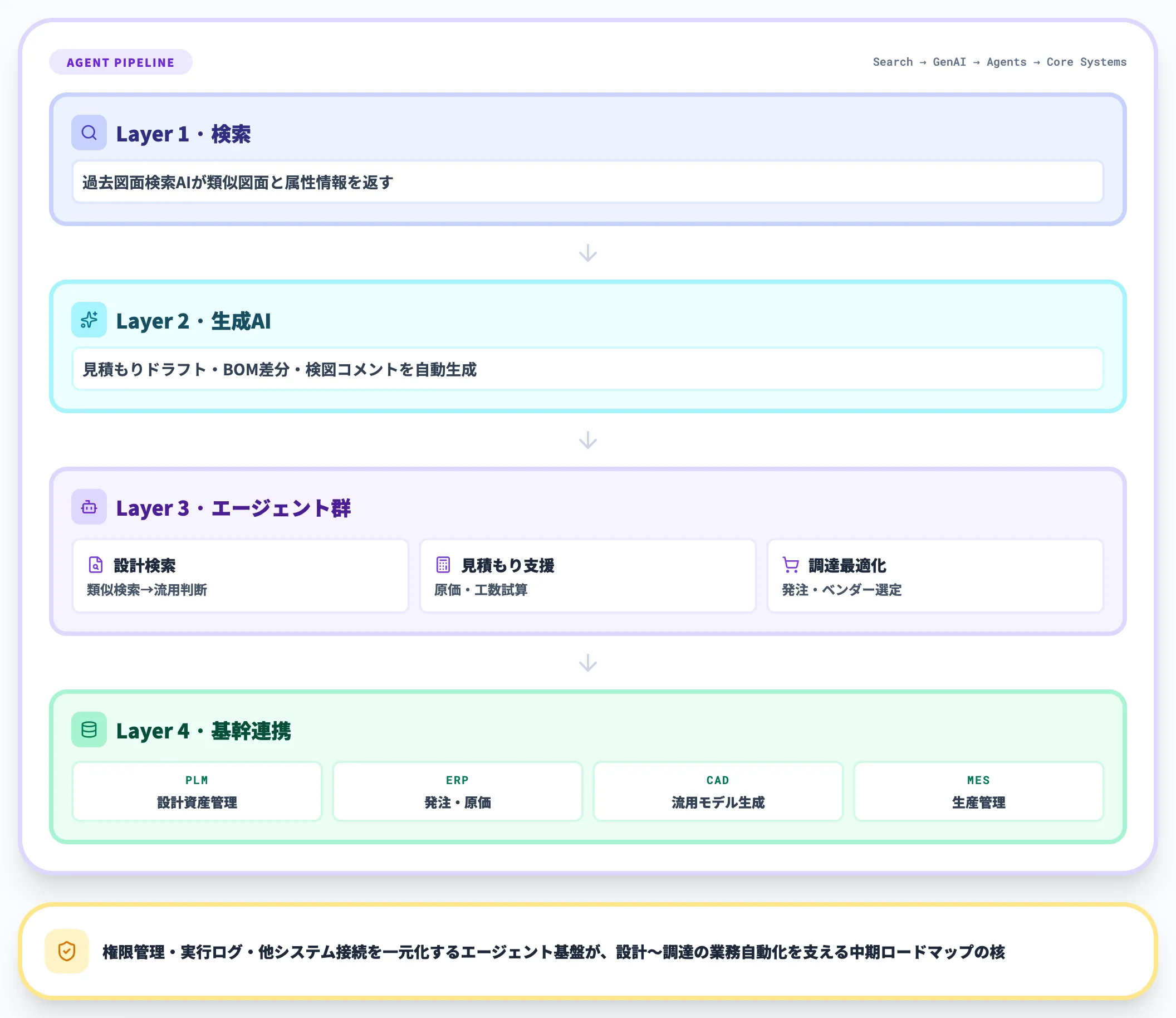The height and width of the screenshot is (1018, 1176).
Task: Select the Search item in breadcrumb
Action: 892,62
